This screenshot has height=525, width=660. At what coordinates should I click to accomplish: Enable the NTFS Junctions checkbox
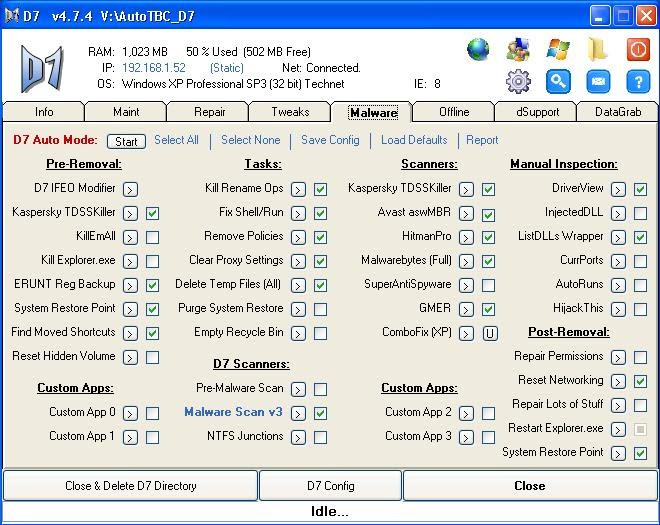point(320,437)
